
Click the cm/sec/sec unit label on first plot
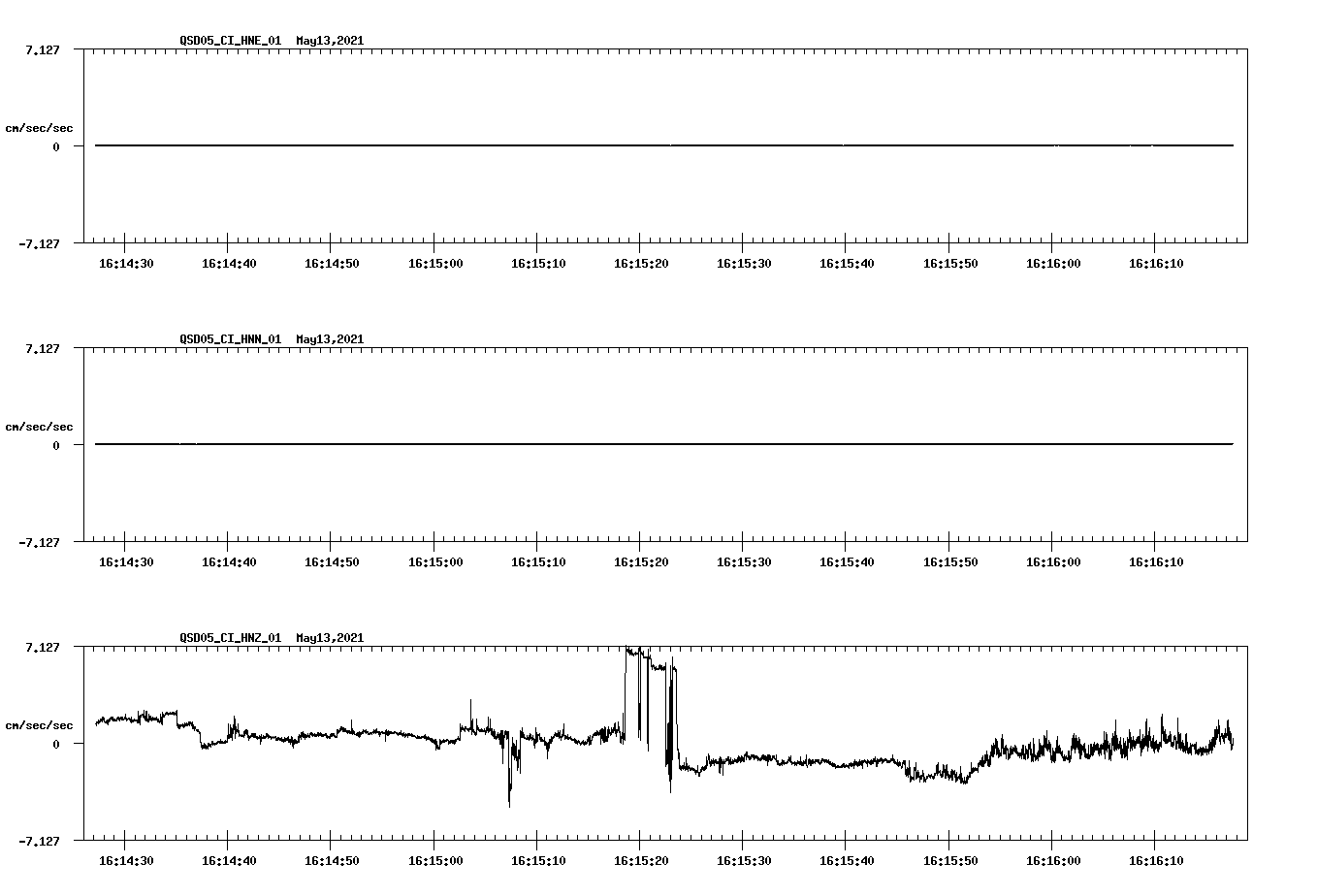pyautogui.click(x=40, y=126)
